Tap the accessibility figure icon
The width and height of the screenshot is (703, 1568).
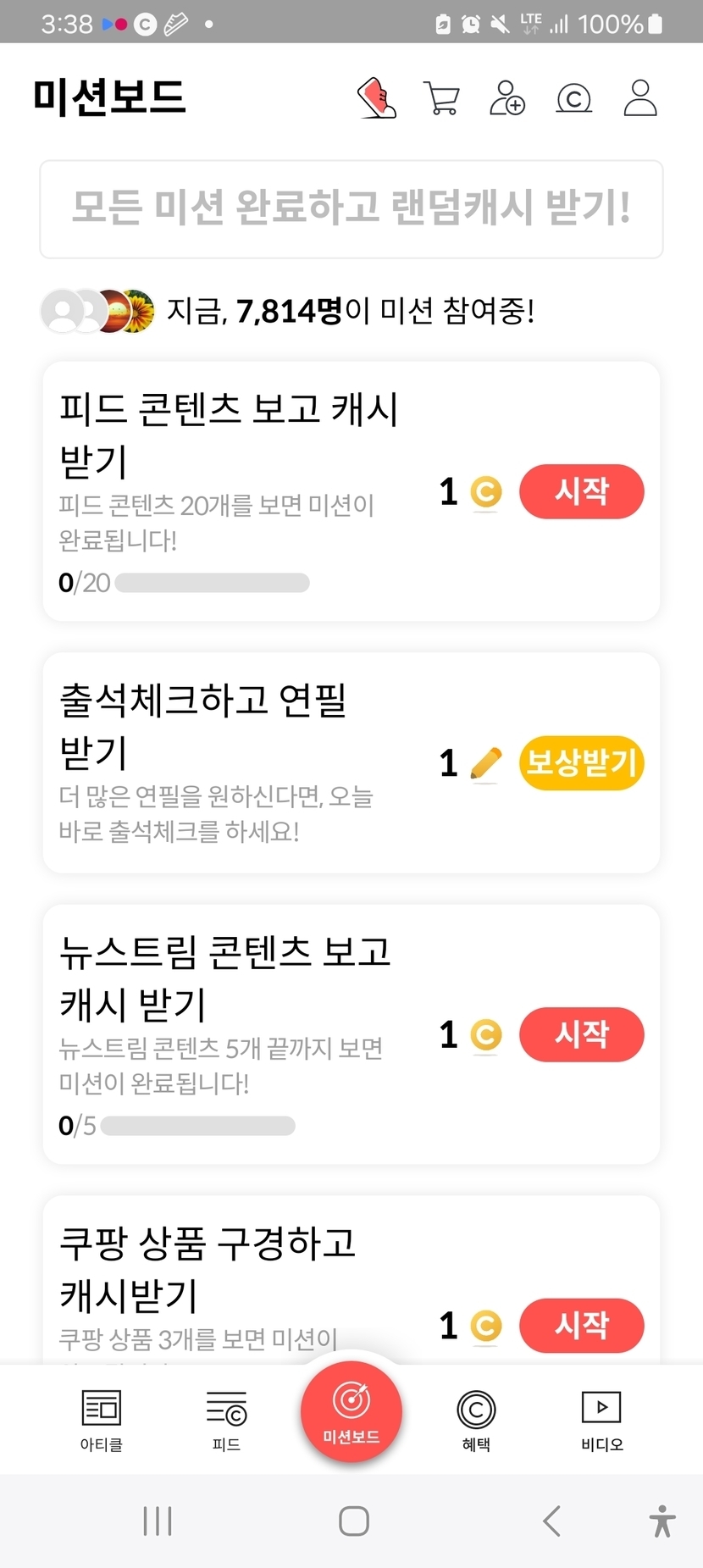(662, 1521)
